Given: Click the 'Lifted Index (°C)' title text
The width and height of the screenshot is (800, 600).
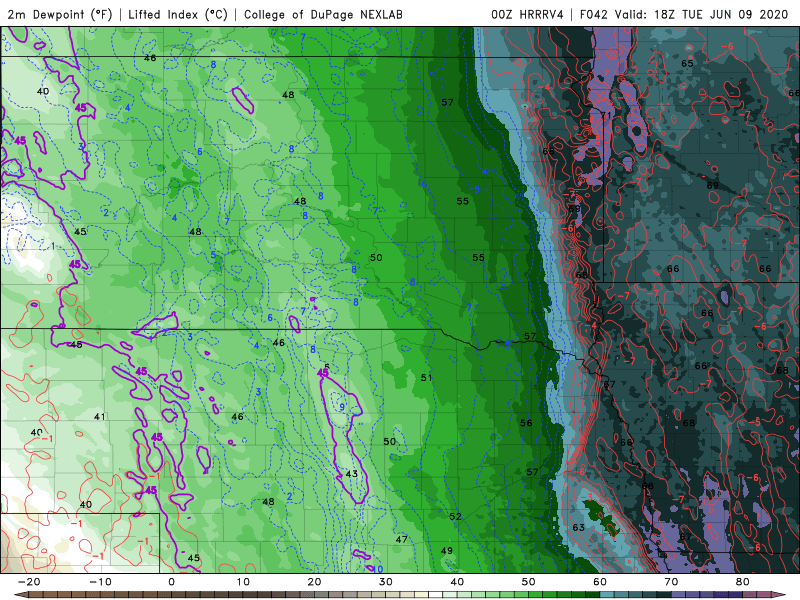Looking at the screenshot, I should point(178,14).
